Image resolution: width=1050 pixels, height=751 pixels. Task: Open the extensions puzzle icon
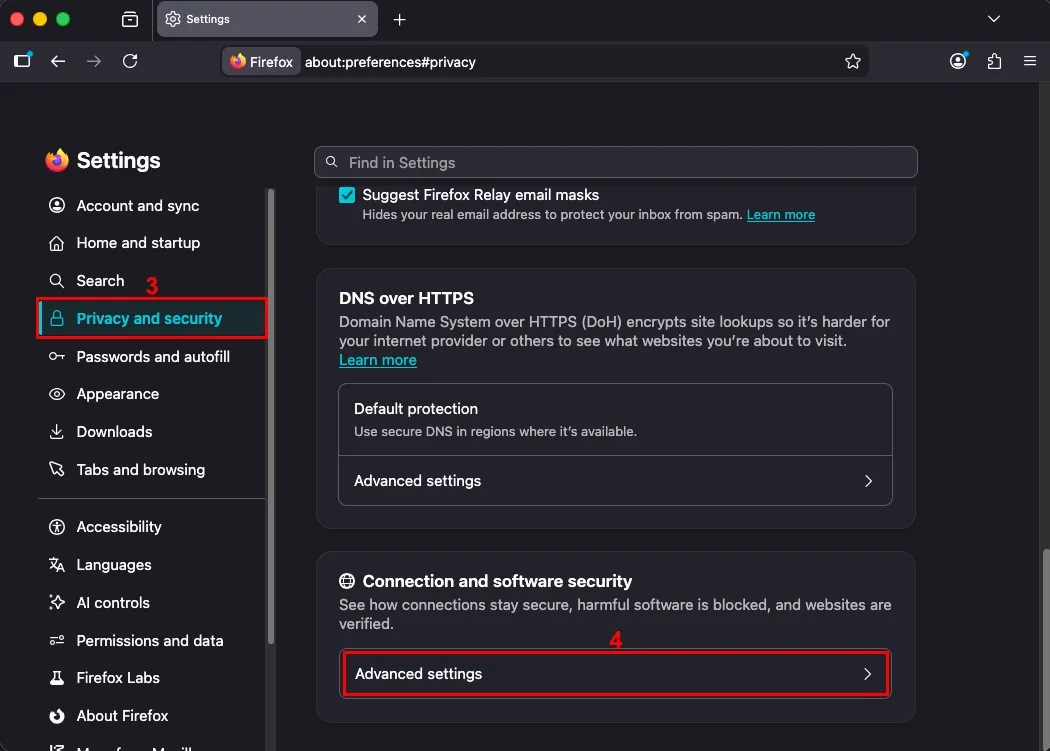click(994, 62)
